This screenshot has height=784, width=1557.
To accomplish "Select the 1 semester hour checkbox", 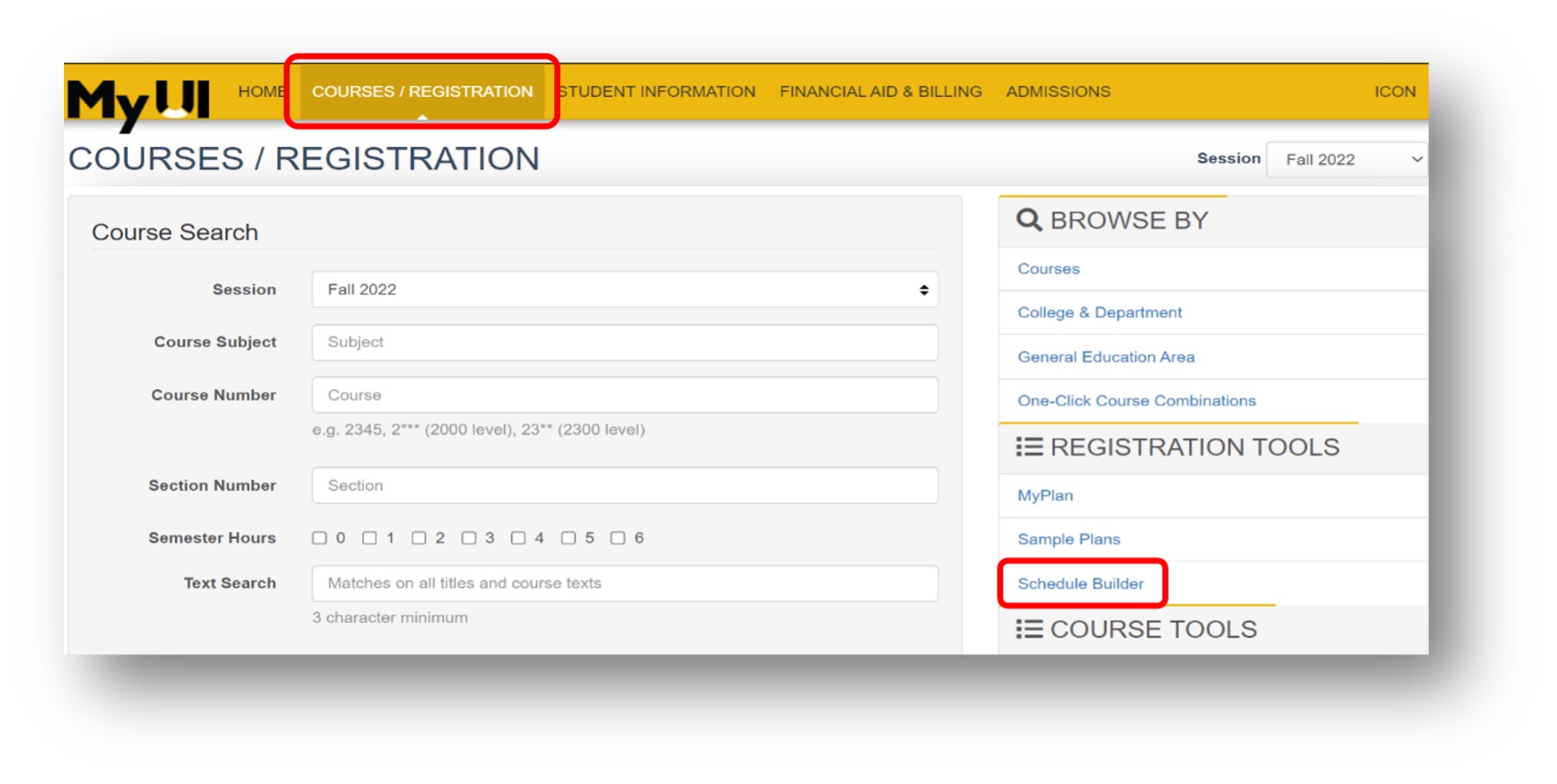I will 369,539.
